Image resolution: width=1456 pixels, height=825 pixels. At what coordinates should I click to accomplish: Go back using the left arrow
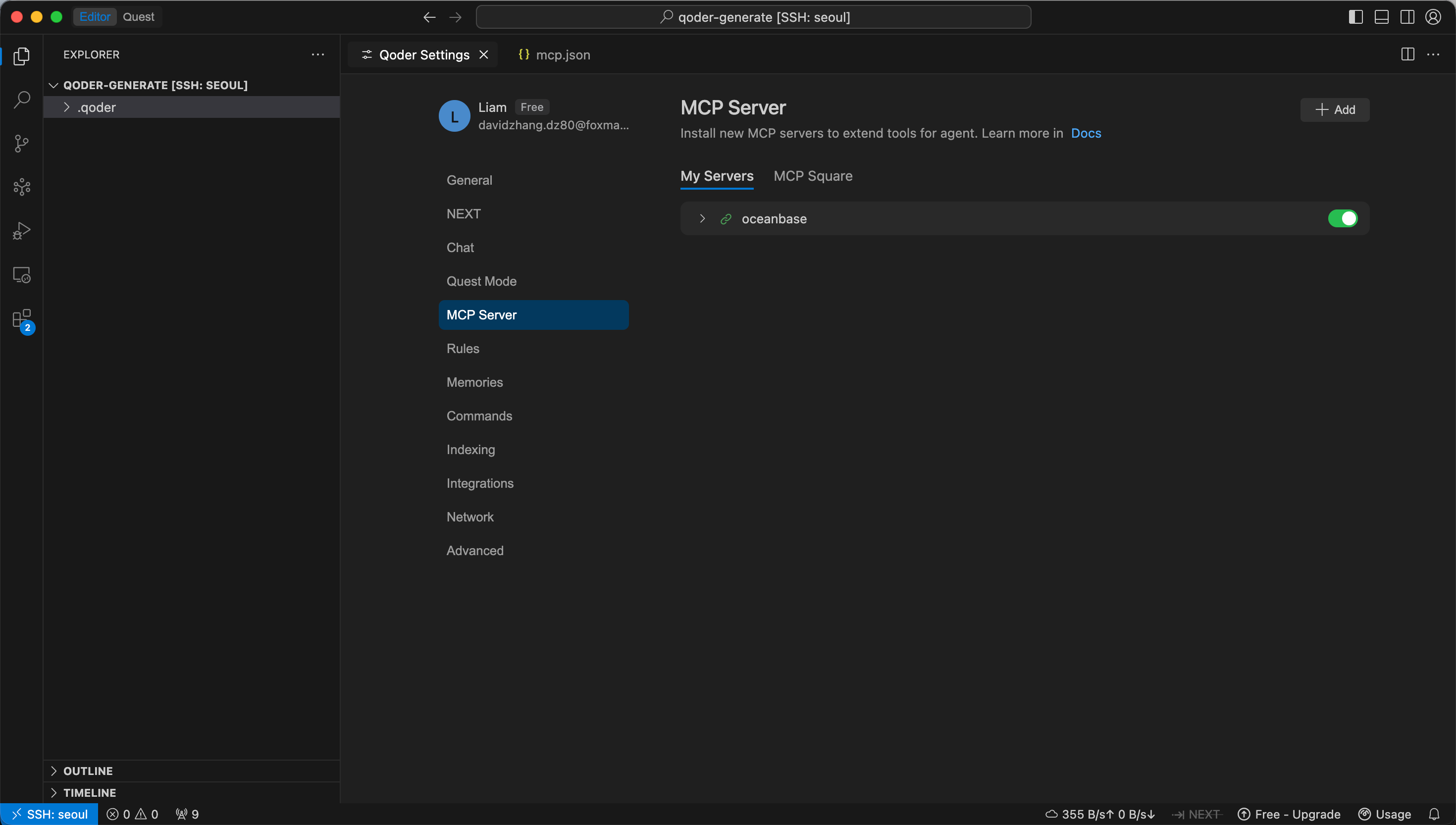[x=429, y=17]
